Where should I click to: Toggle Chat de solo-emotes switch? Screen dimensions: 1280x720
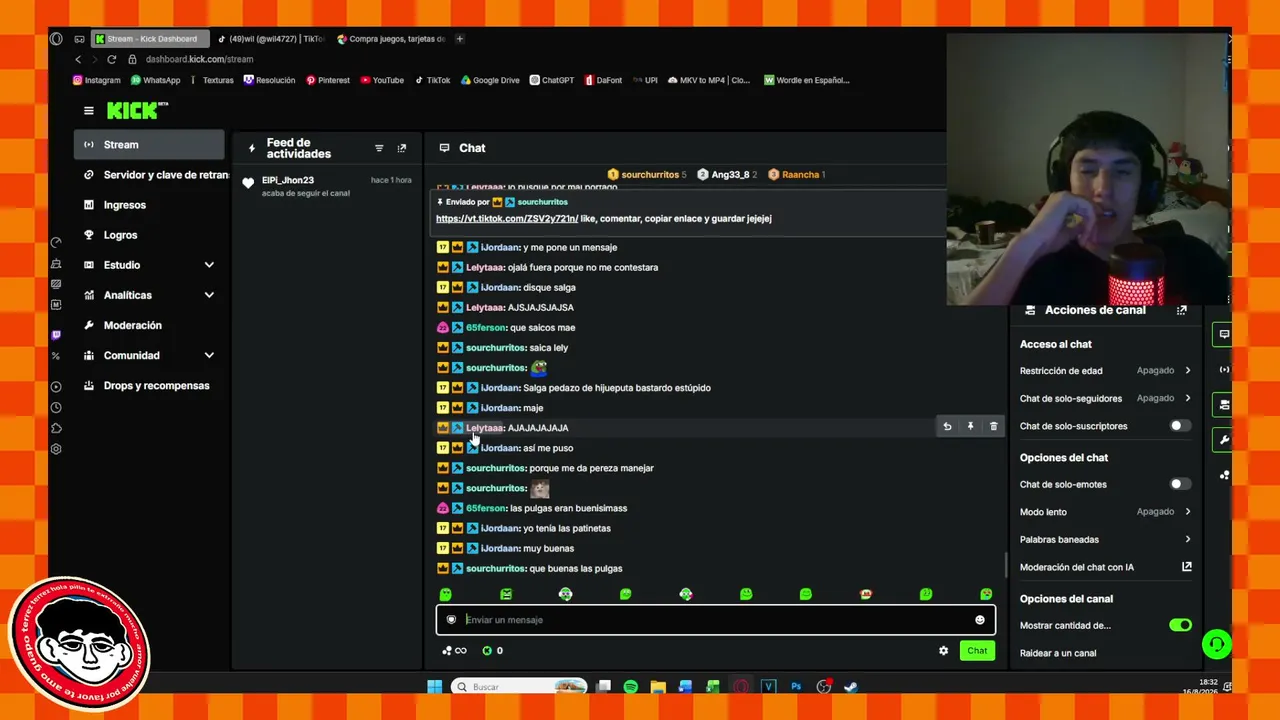pyautogui.click(x=1180, y=484)
